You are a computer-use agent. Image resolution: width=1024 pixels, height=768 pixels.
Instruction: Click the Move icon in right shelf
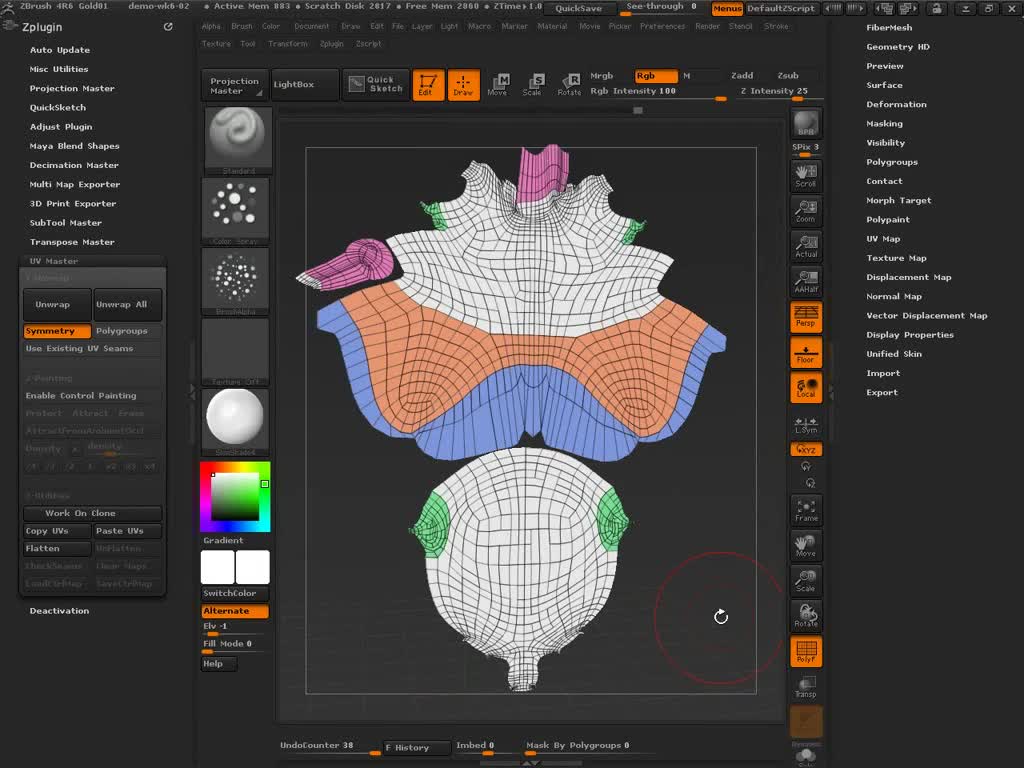click(x=806, y=546)
